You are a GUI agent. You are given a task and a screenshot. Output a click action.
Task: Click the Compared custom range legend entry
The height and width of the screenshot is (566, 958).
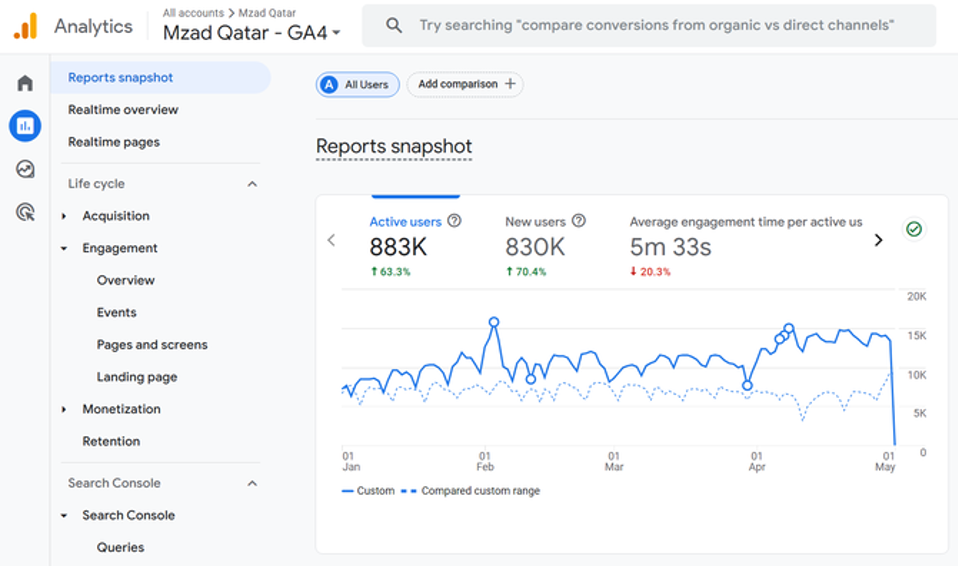coord(470,491)
